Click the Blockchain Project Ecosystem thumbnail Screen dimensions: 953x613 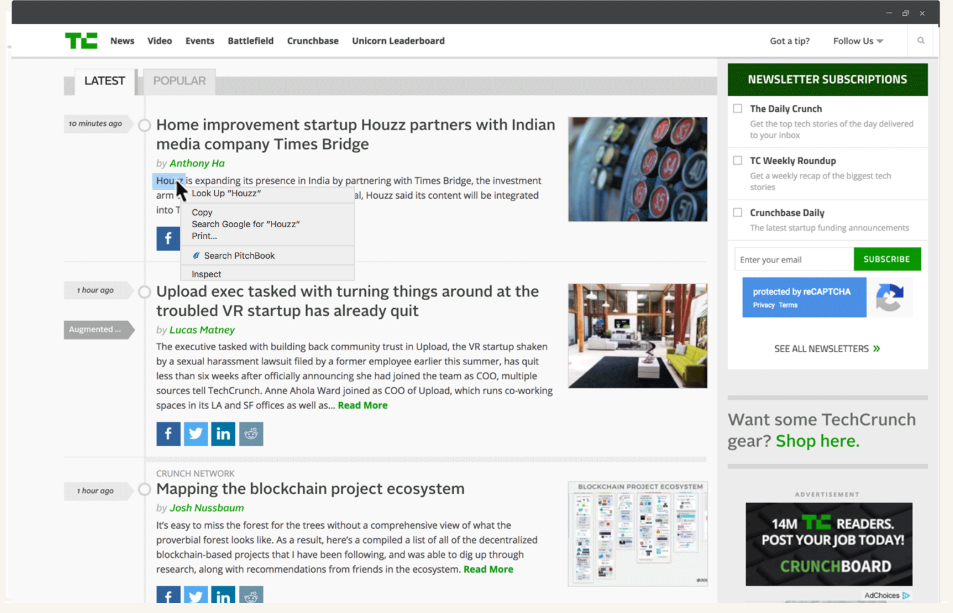[x=638, y=534]
